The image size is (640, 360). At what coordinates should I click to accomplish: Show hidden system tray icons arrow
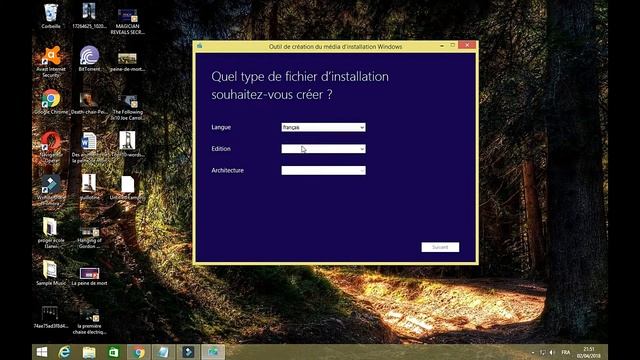tap(533, 352)
